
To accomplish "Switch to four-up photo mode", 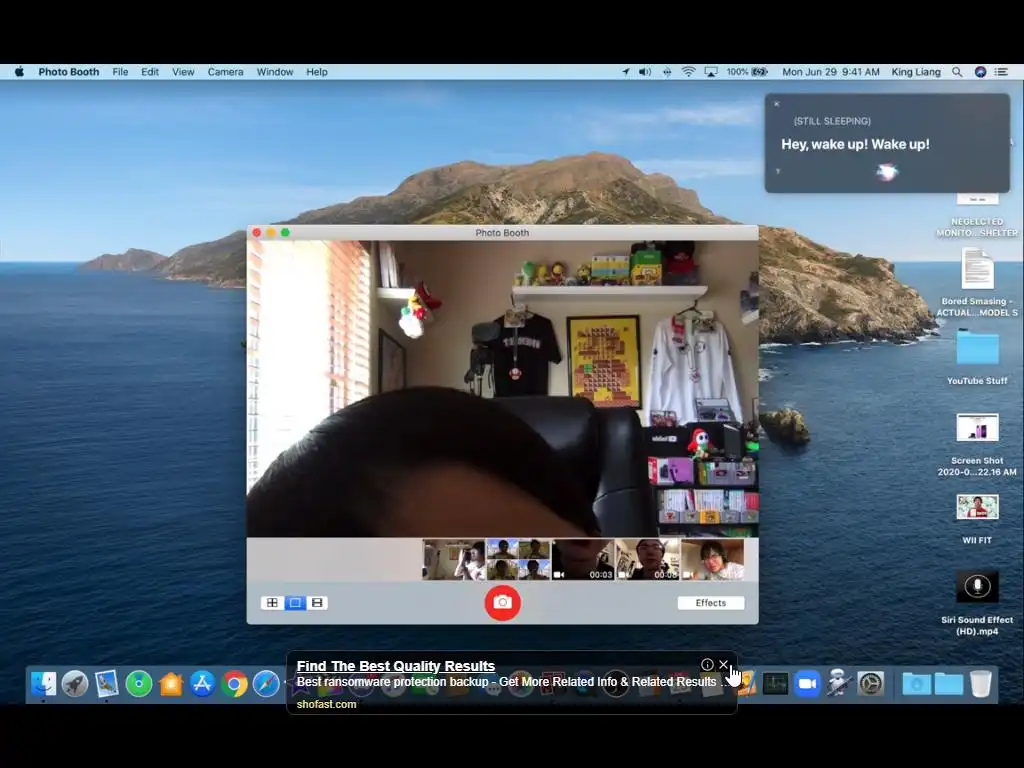I will point(272,603).
